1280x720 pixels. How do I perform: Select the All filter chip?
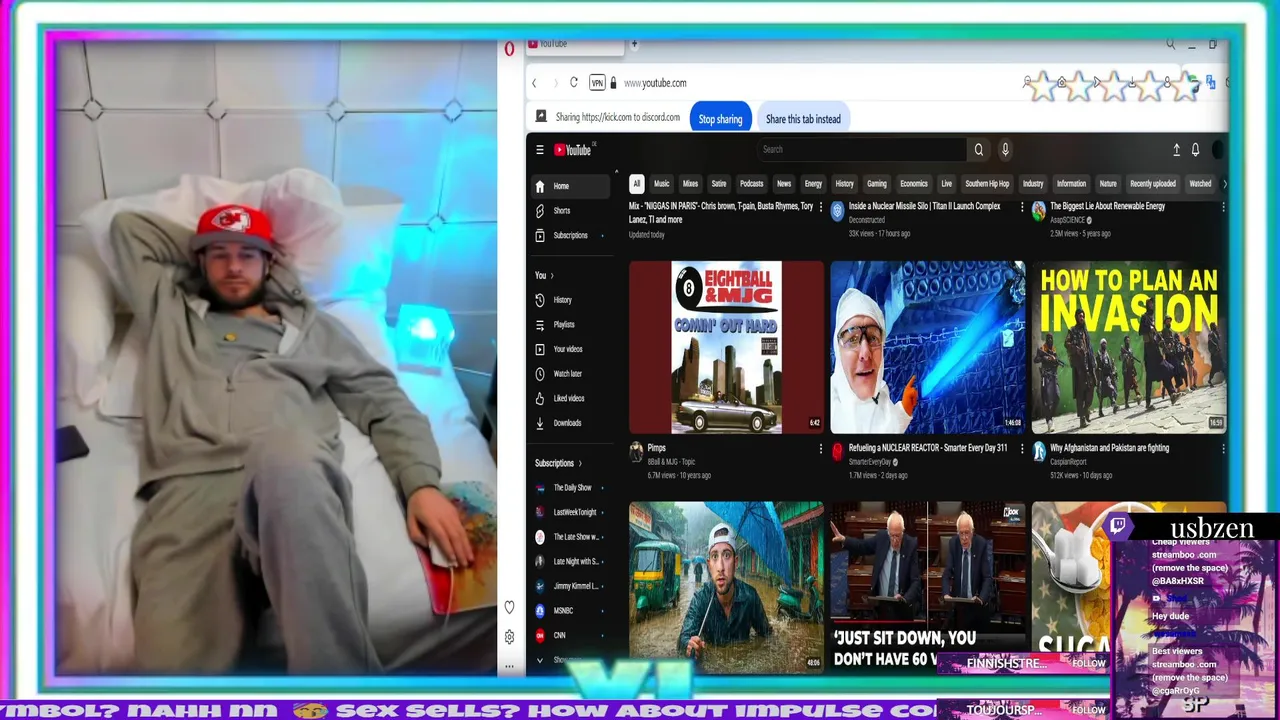(636, 184)
